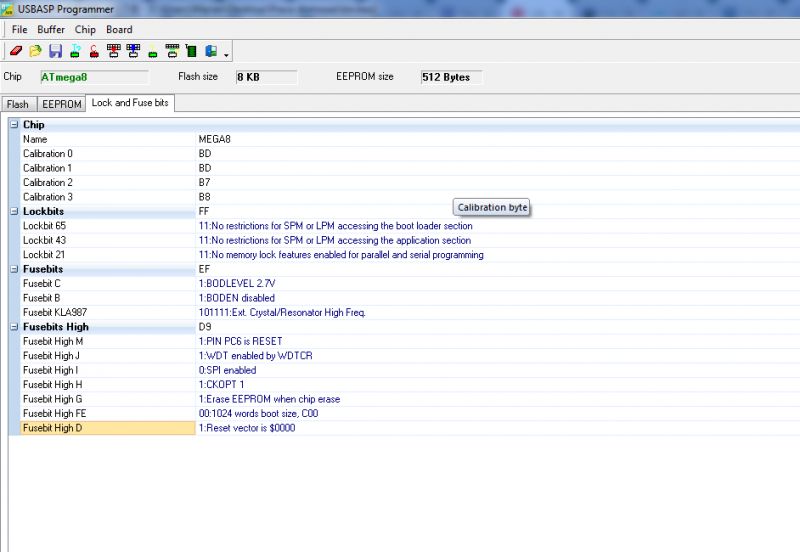Collapse the Fusebits section
Screen dimensions: 800x552
(x=14, y=269)
